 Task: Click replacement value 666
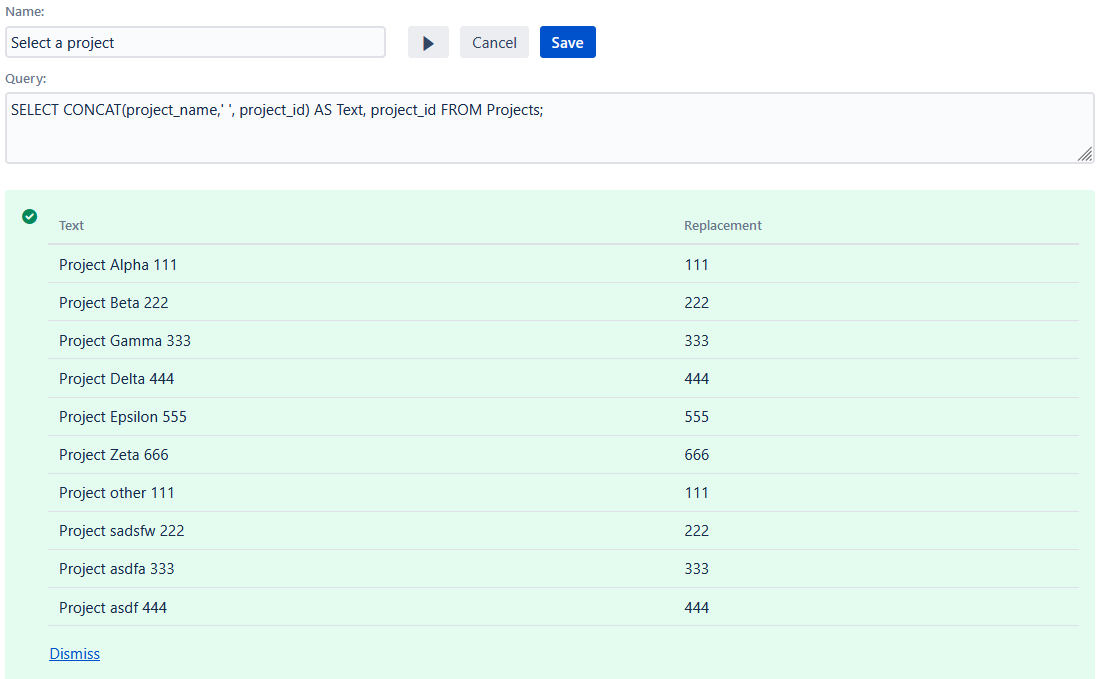697,455
